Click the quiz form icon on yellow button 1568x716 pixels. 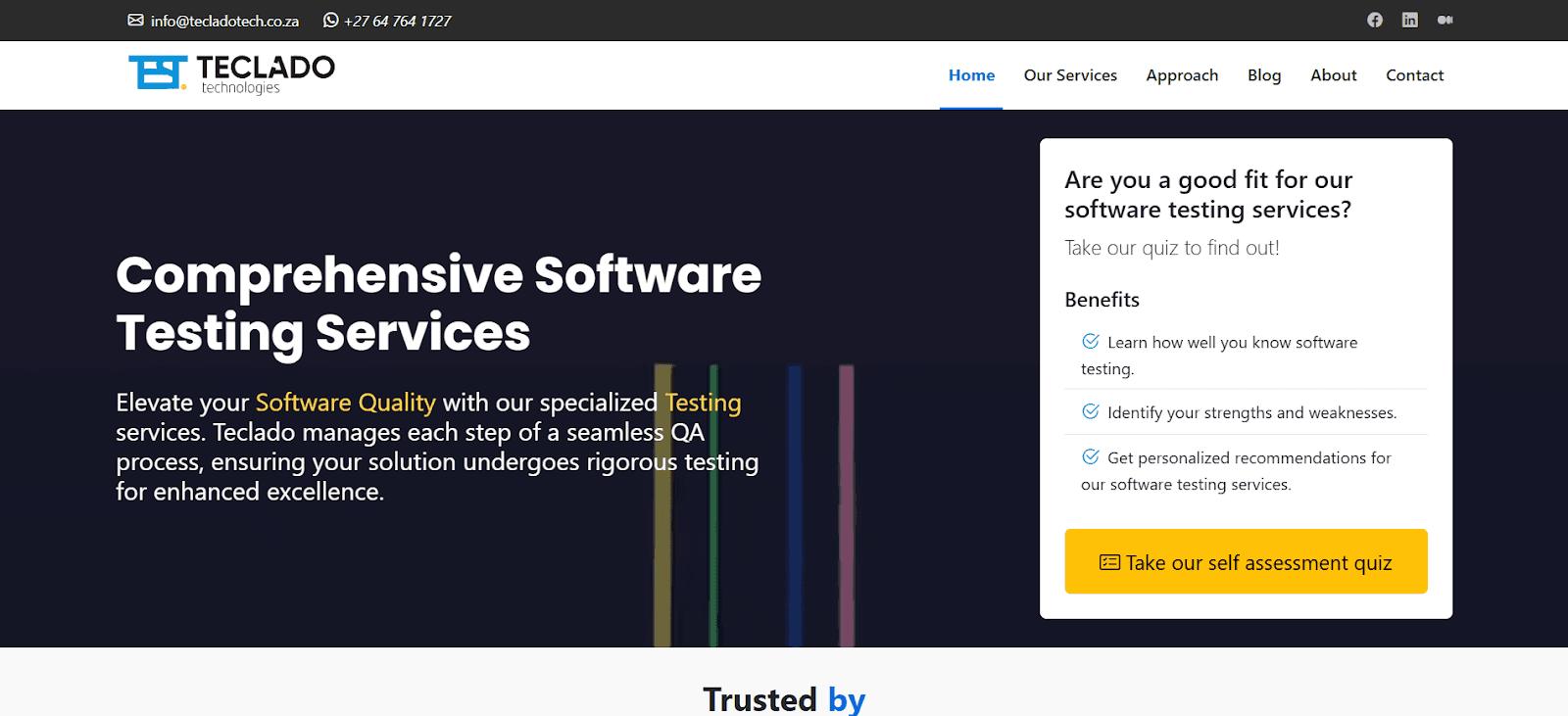point(1109,562)
